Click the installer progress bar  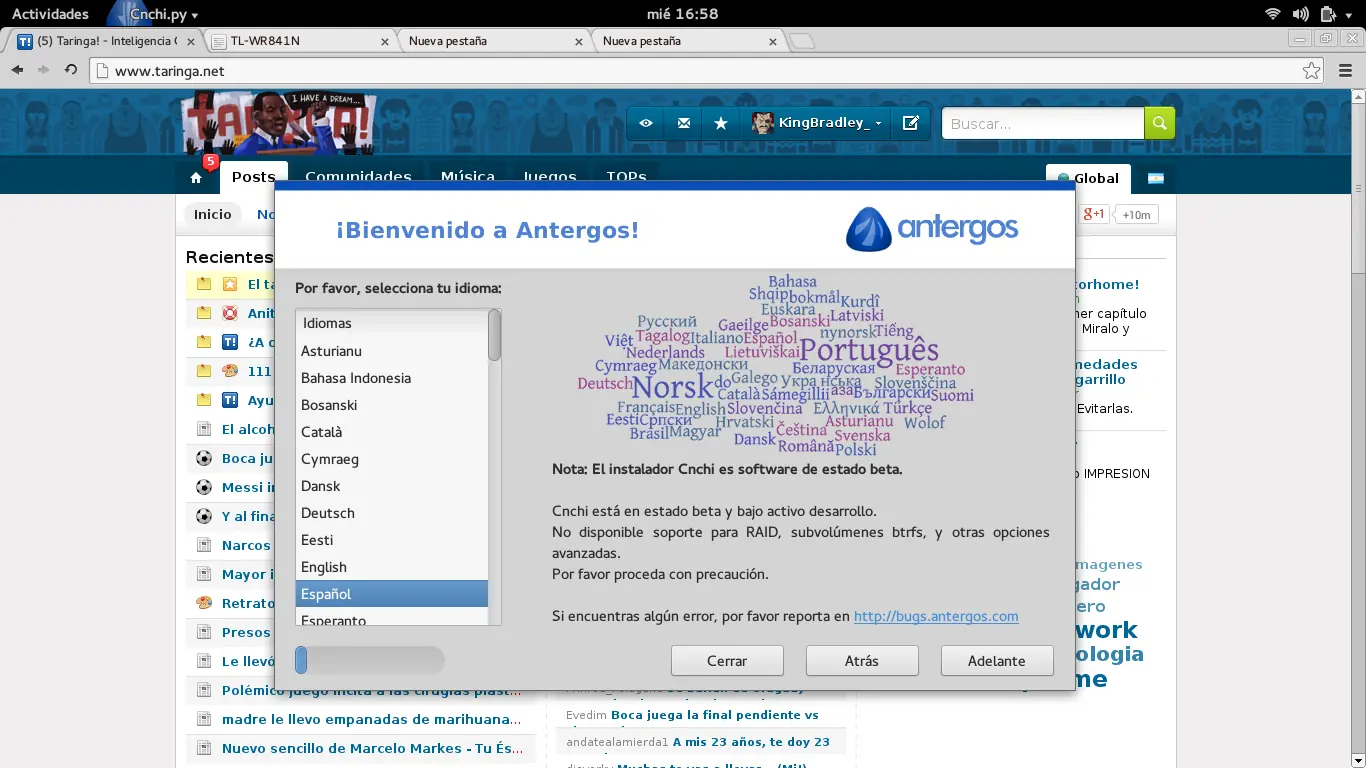tap(370, 660)
